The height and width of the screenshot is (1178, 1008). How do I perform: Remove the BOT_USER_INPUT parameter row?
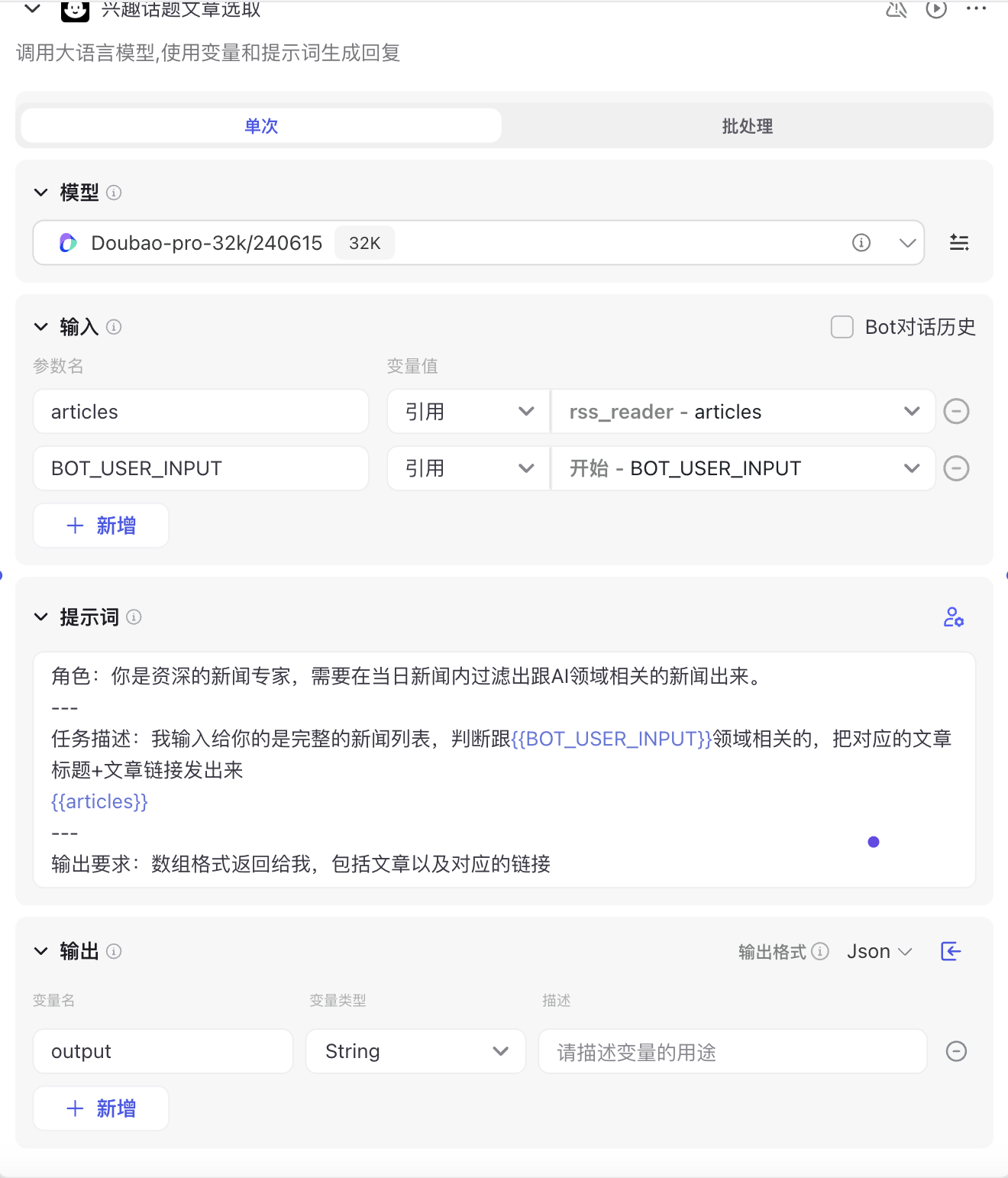click(x=956, y=468)
